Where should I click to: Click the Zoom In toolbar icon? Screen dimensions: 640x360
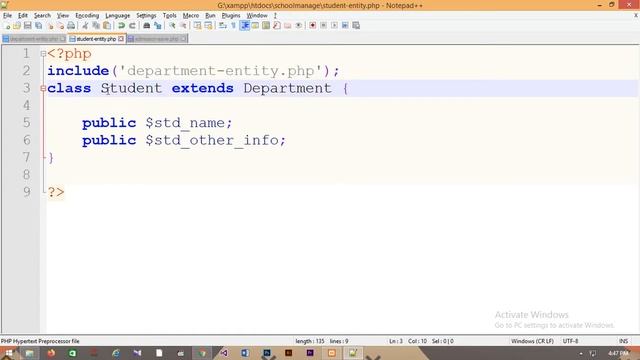tap(172, 26)
